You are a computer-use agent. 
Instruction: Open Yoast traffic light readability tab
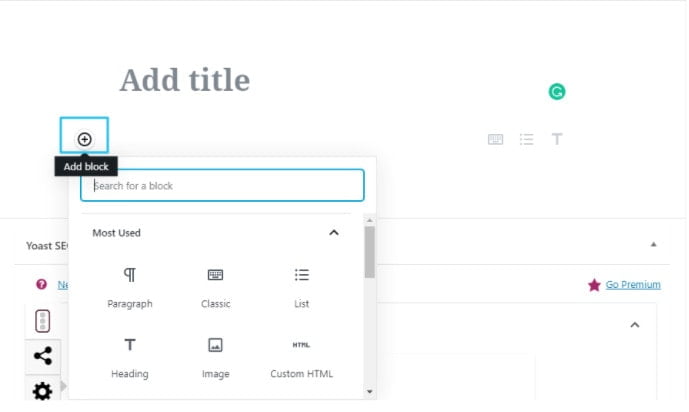pos(43,321)
